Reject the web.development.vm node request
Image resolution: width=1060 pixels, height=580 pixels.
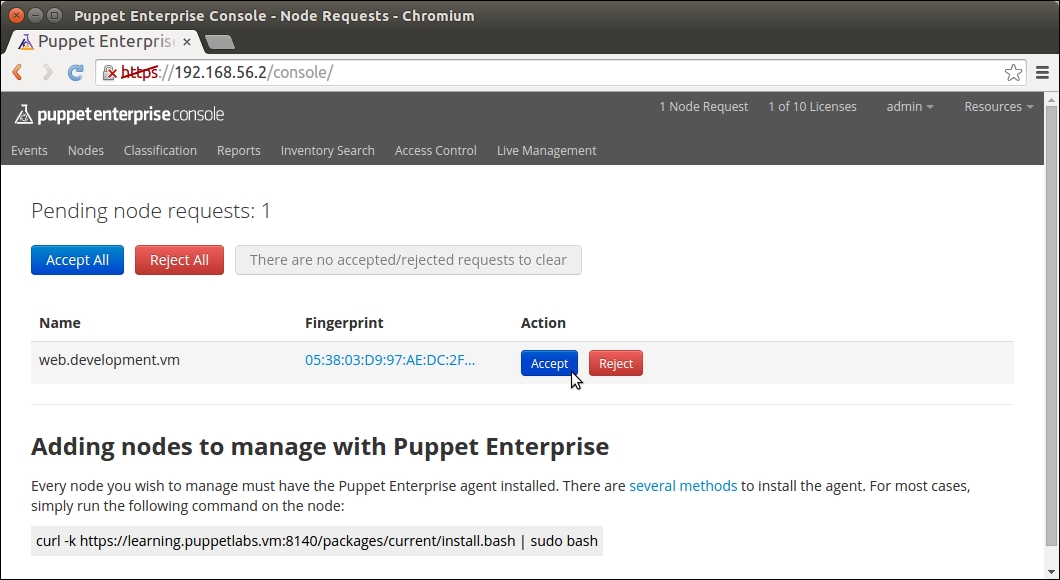(615, 363)
